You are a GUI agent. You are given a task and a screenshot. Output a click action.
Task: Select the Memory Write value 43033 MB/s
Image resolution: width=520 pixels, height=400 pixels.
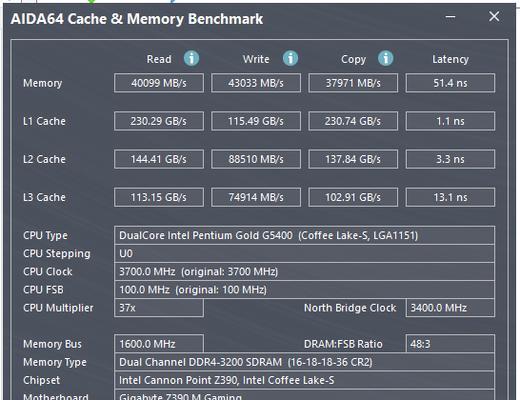[256, 83]
